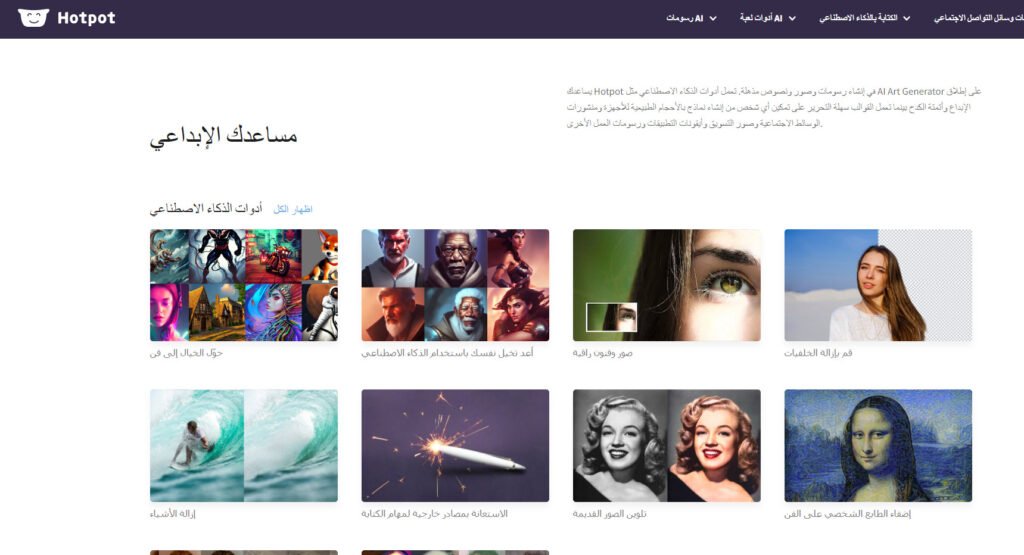Open the sparkler pen writing thumbnail
Screen dimensions: 1024x555
point(455,445)
